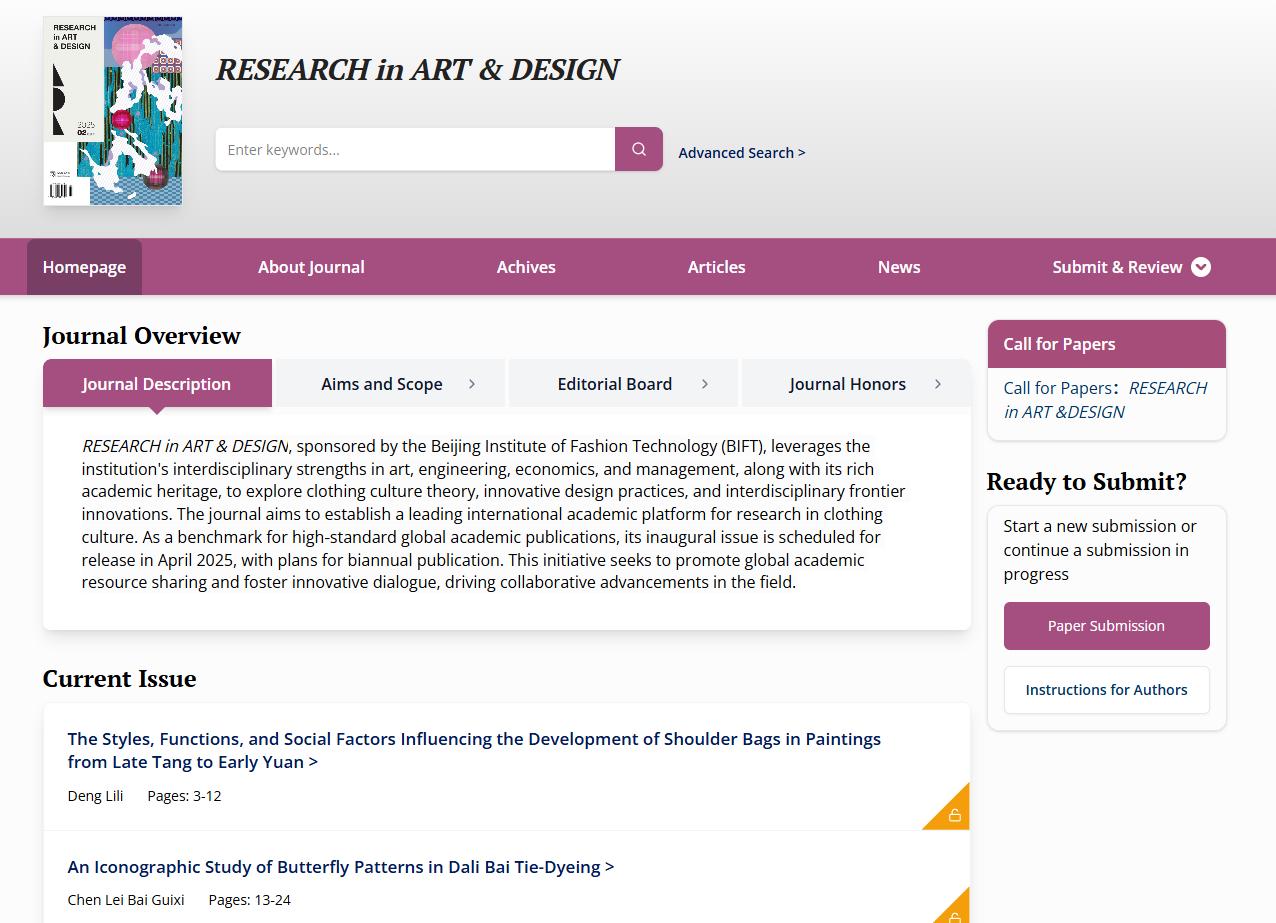Open the shoulder bags in paintings article

point(474,750)
